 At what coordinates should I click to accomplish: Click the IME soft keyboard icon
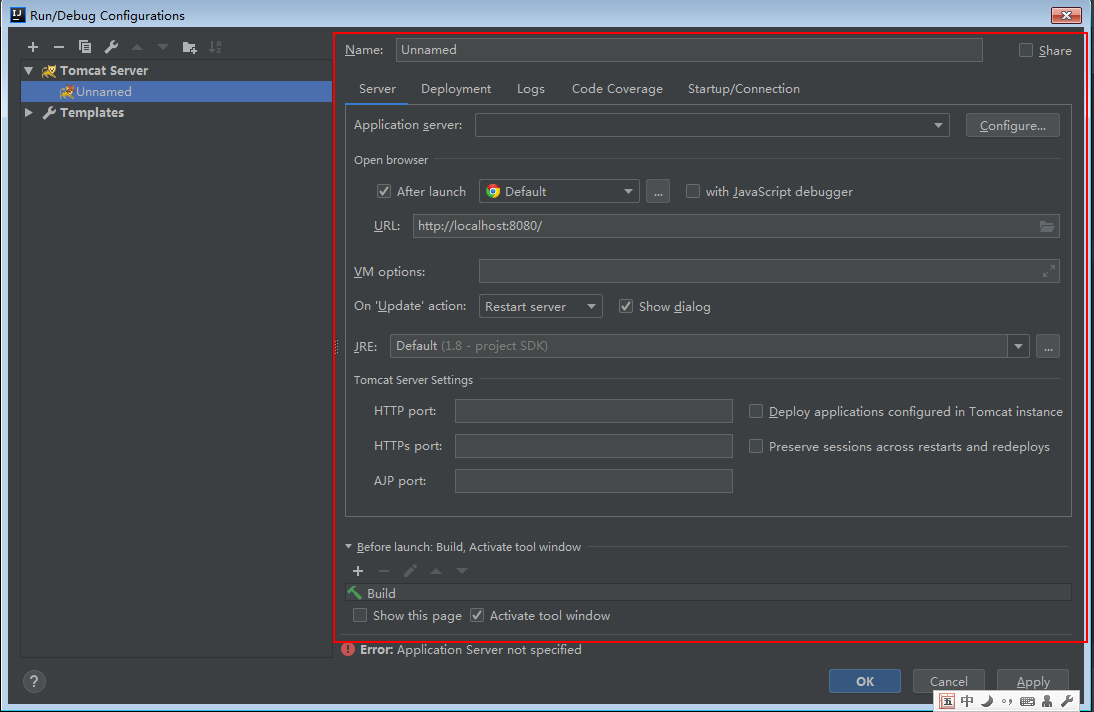point(1027,701)
